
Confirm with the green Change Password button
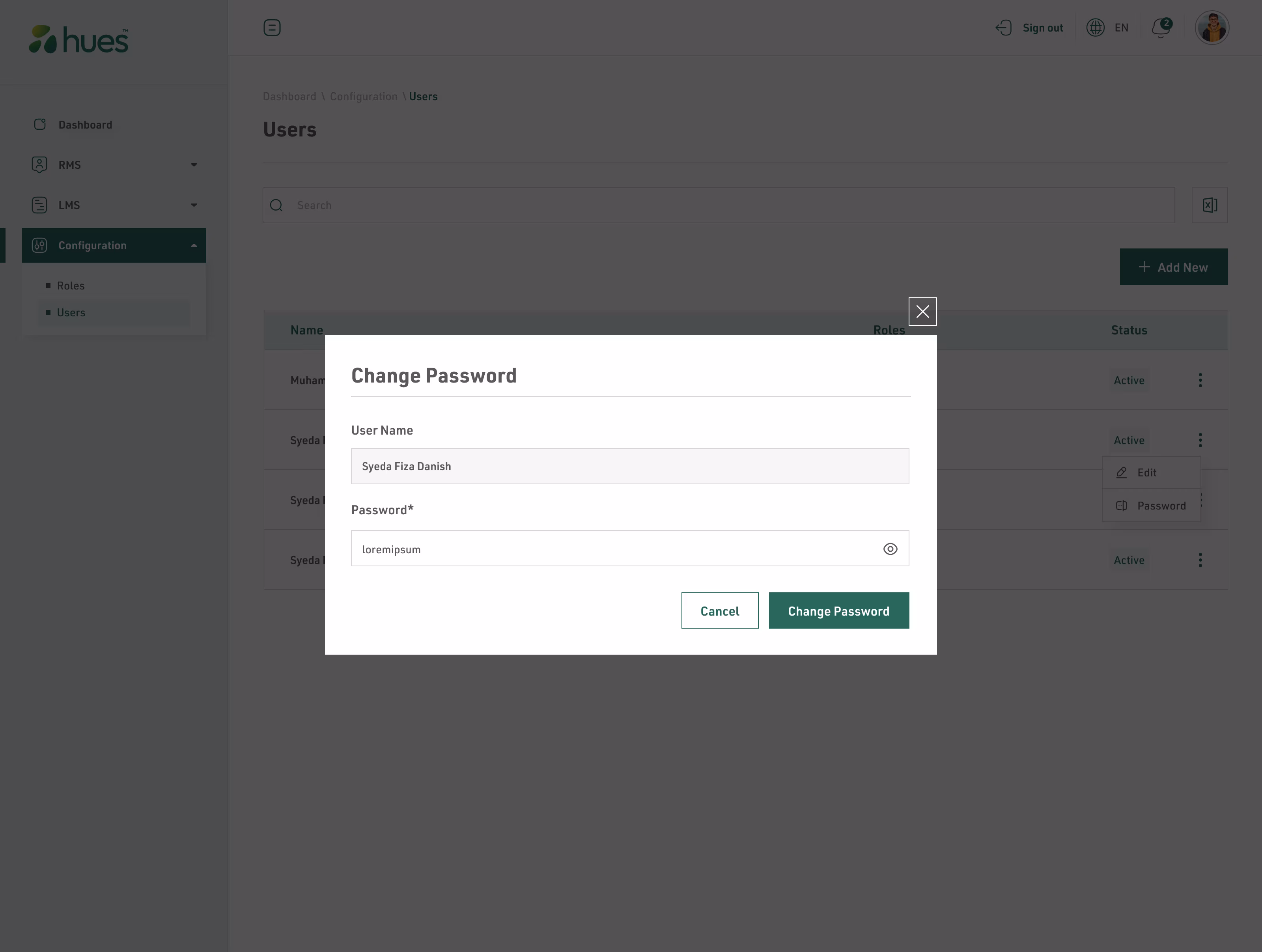click(x=839, y=610)
